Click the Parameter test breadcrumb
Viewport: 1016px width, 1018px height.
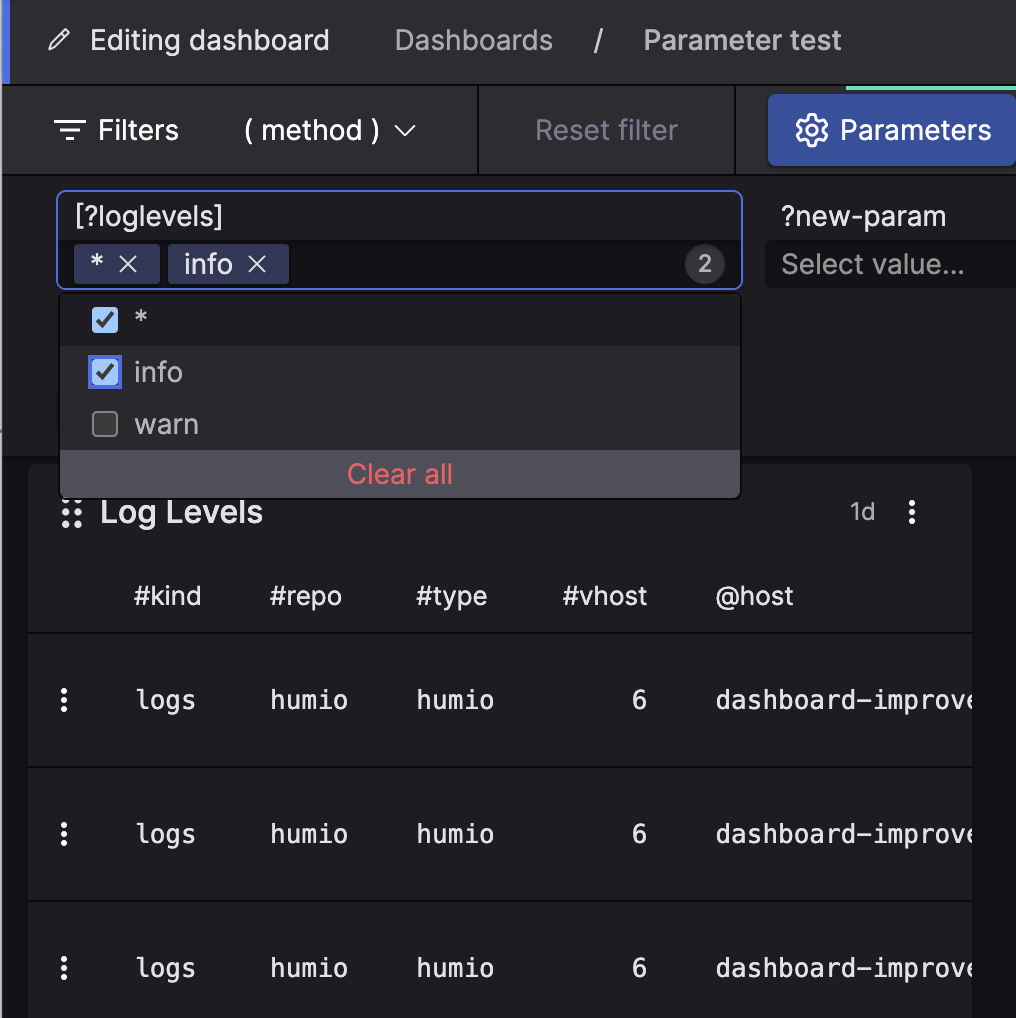tap(742, 40)
